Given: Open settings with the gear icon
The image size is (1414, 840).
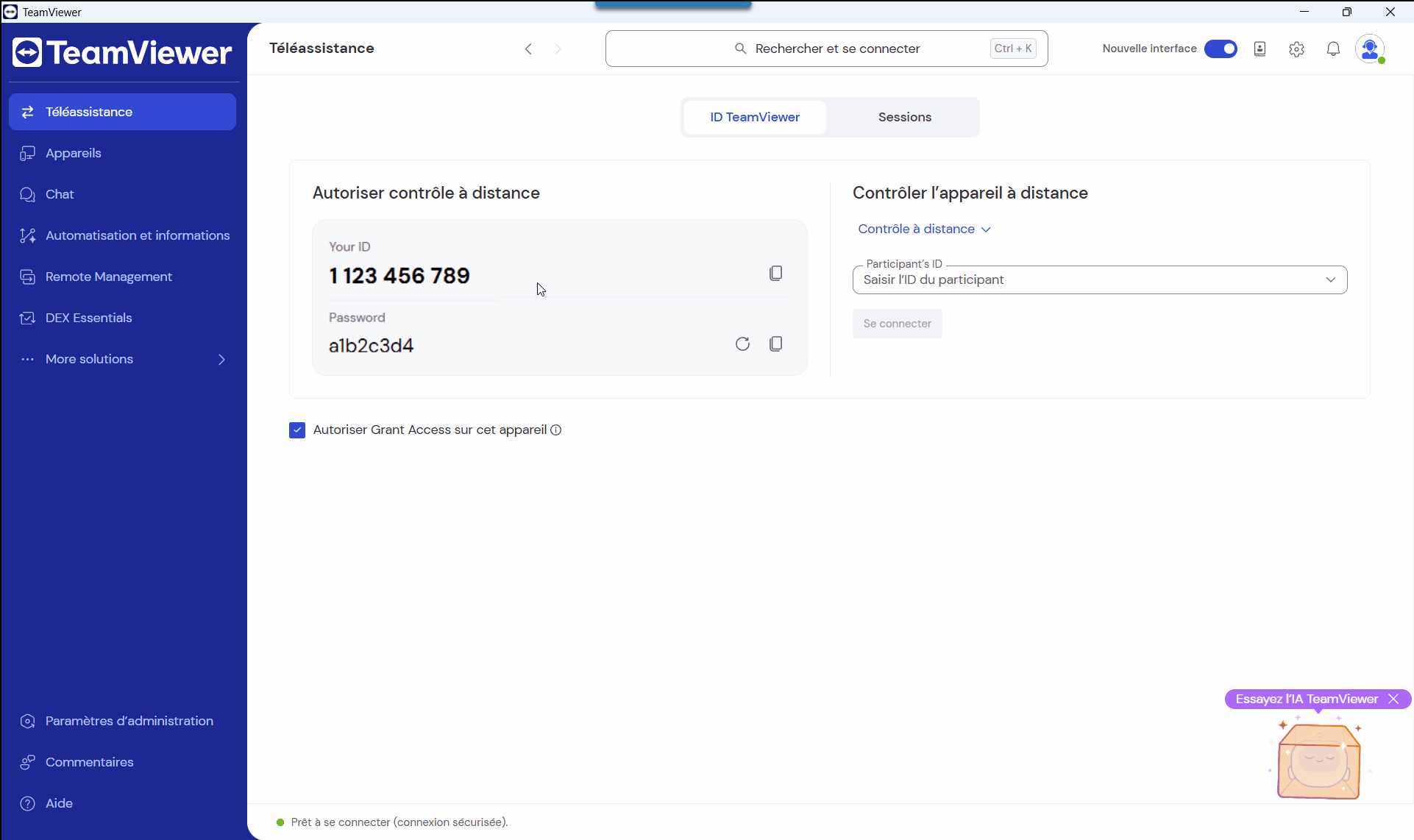Looking at the screenshot, I should [1296, 49].
